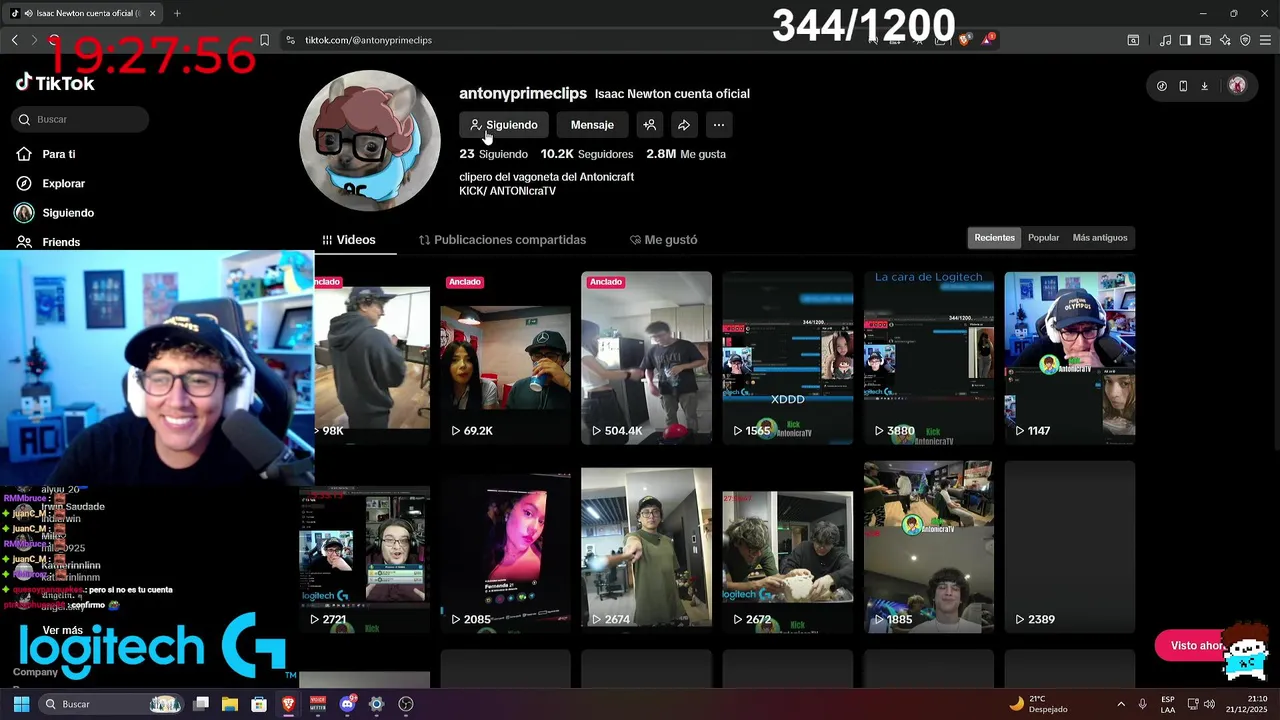
Task: Expand the system tray hidden icons chevron
Action: pos(1121,704)
